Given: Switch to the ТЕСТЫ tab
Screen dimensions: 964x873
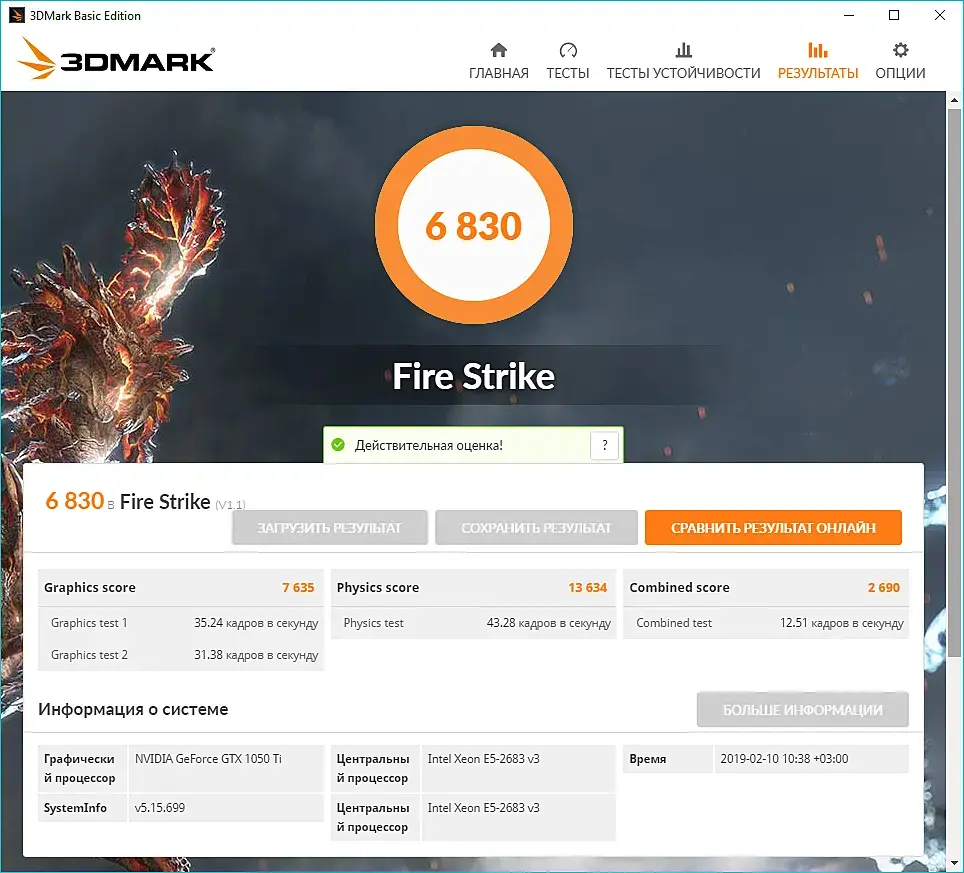Looking at the screenshot, I should tap(568, 73).
